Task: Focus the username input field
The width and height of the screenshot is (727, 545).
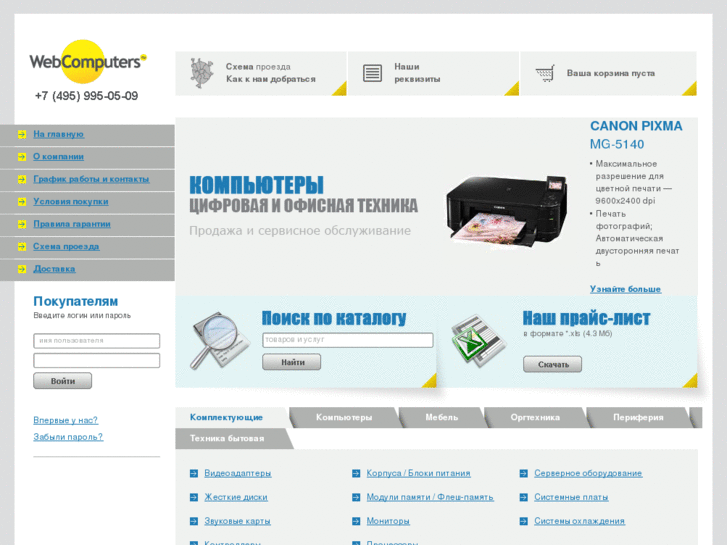Action: click(x=96, y=341)
